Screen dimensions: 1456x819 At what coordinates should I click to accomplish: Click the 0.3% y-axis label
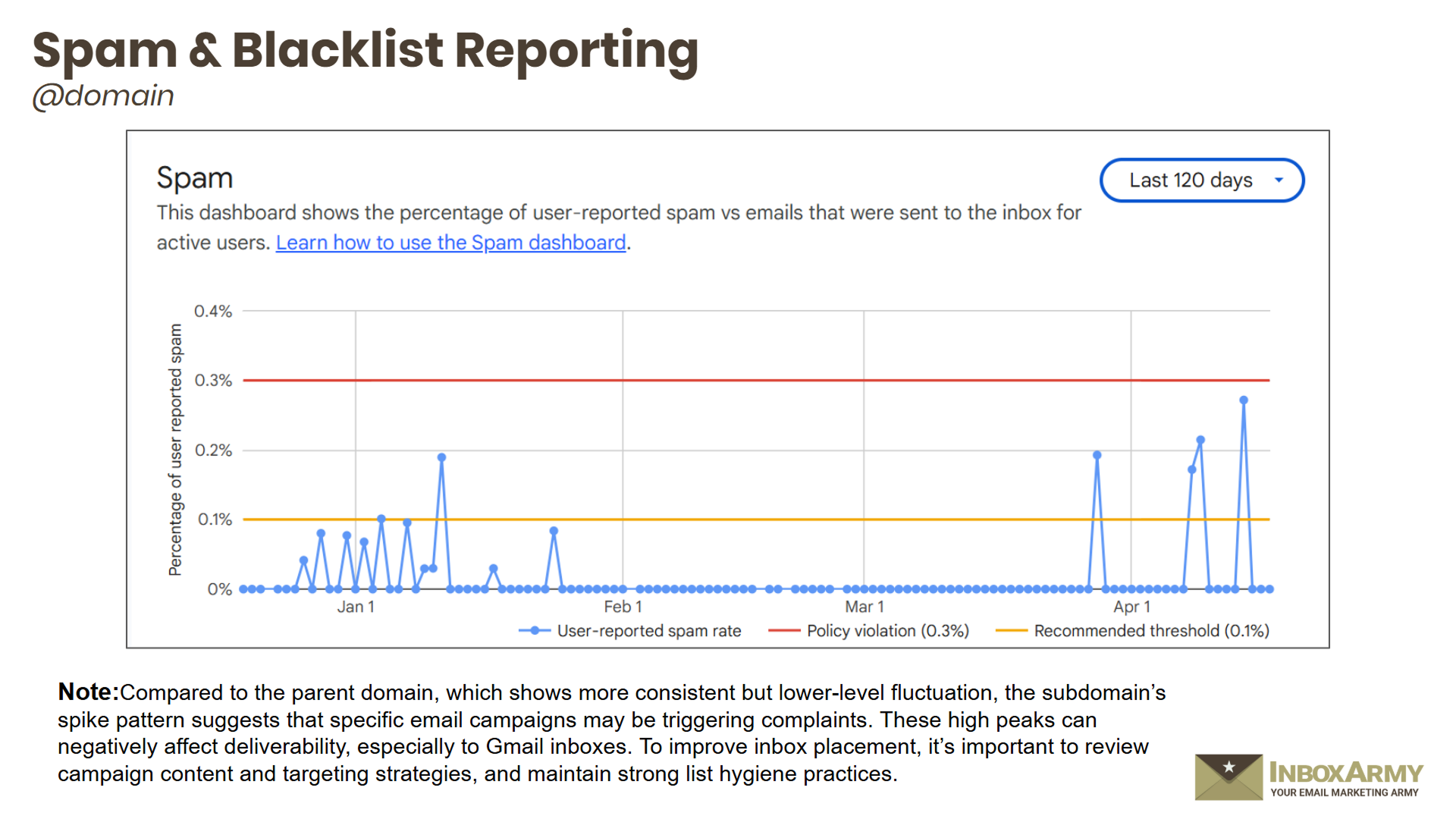point(213,381)
